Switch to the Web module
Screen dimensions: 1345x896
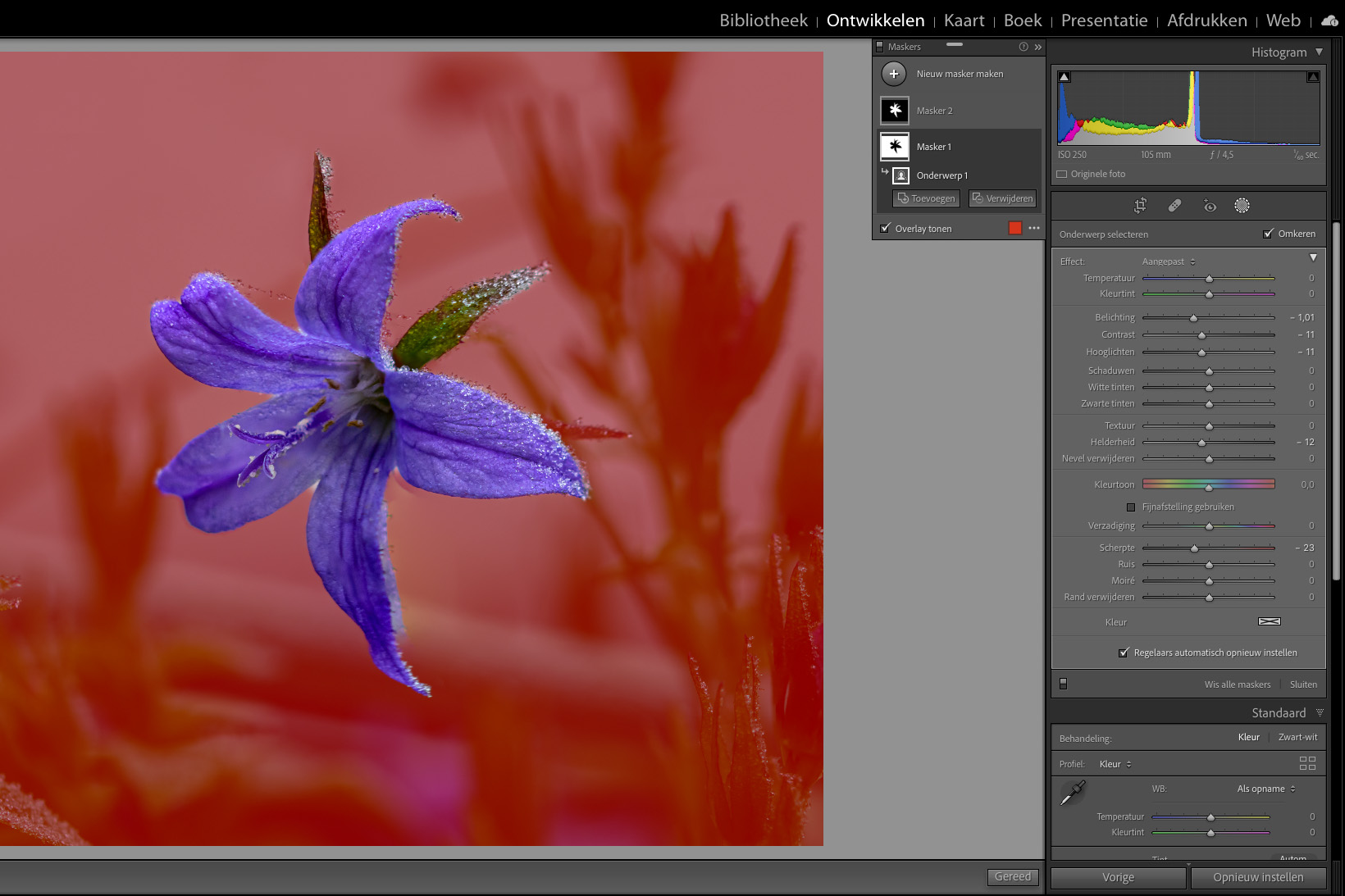click(x=1283, y=20)
